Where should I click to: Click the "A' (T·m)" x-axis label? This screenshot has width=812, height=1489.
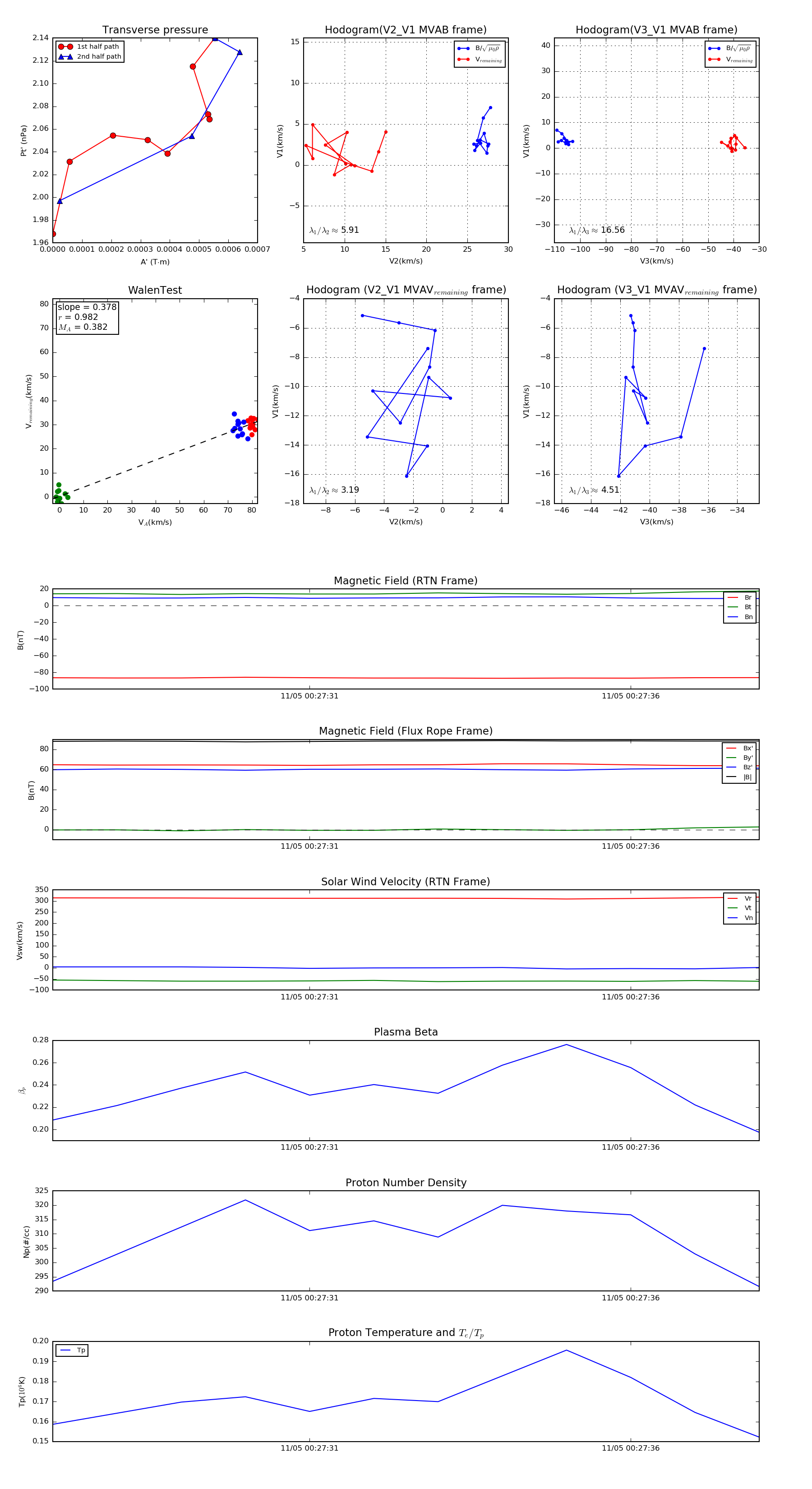coord(155,262)
